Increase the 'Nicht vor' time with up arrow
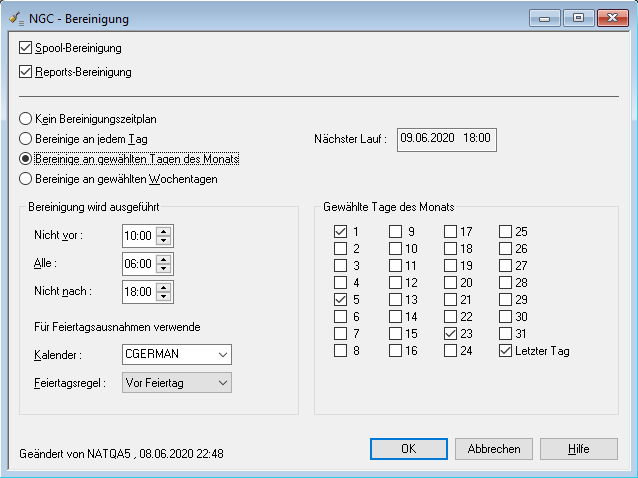This screenshot has width=638, height=478. (x=164, y=231)
